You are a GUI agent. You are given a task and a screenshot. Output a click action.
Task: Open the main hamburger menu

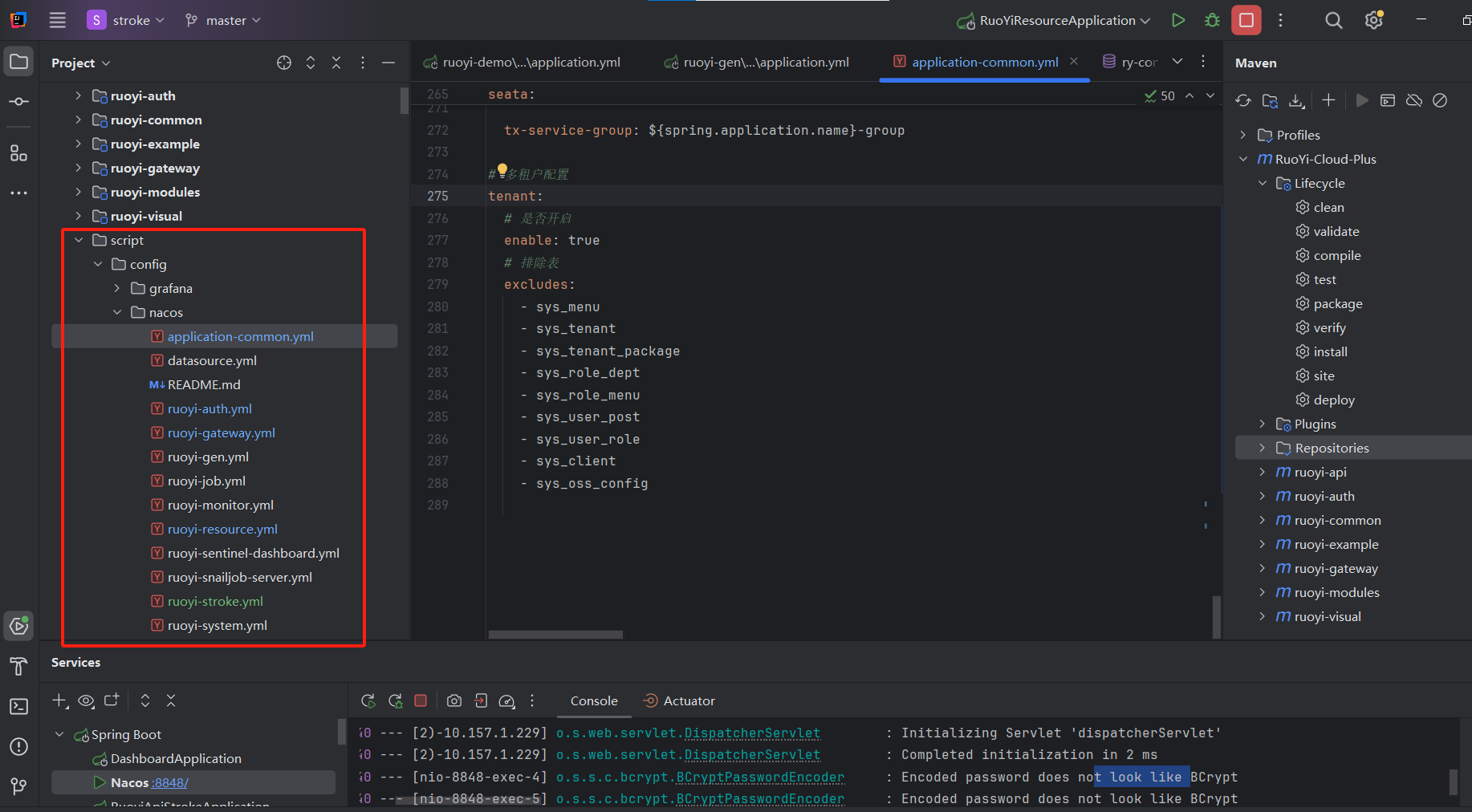coord(58,20)
